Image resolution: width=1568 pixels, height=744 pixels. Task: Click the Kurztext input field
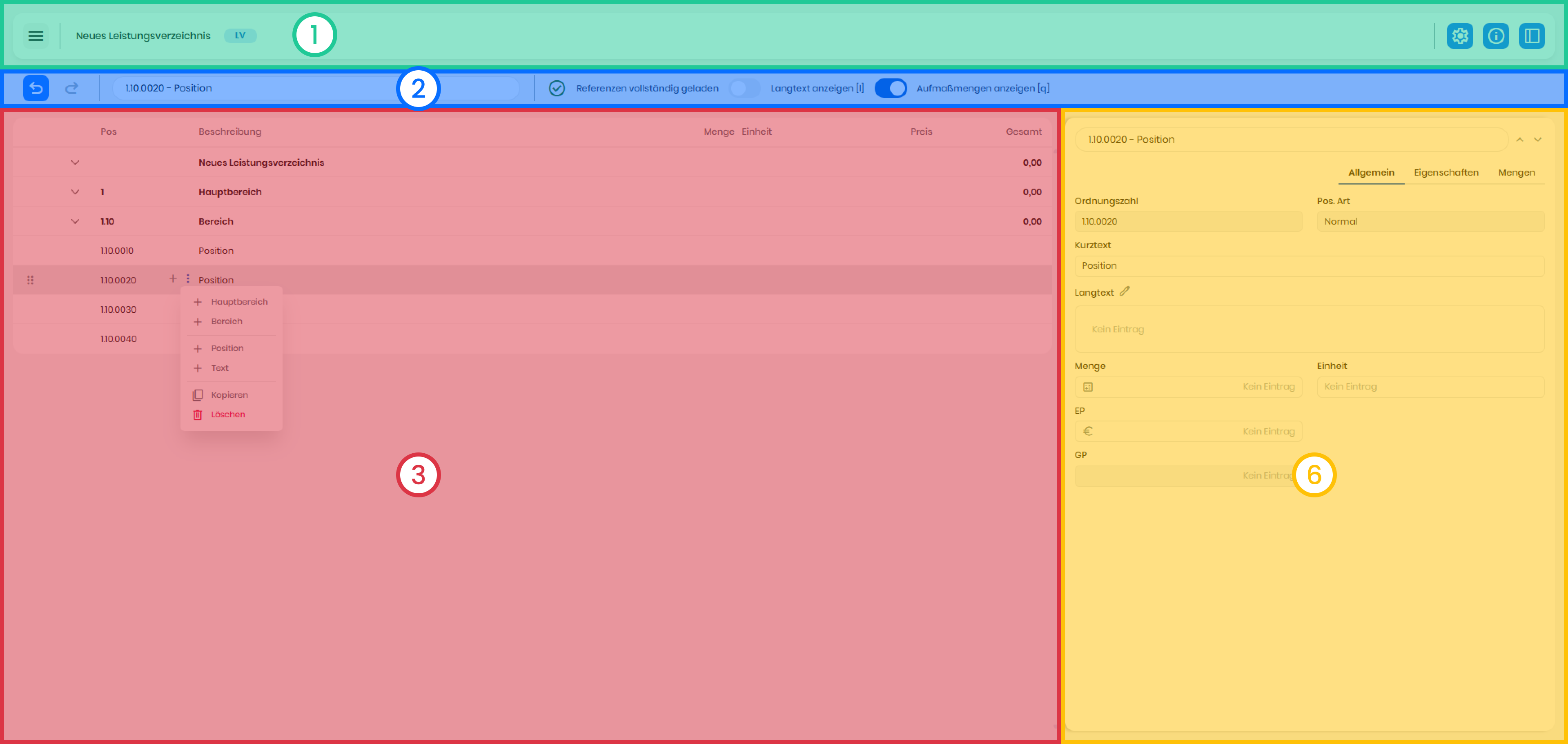[x=1309, y=265]
